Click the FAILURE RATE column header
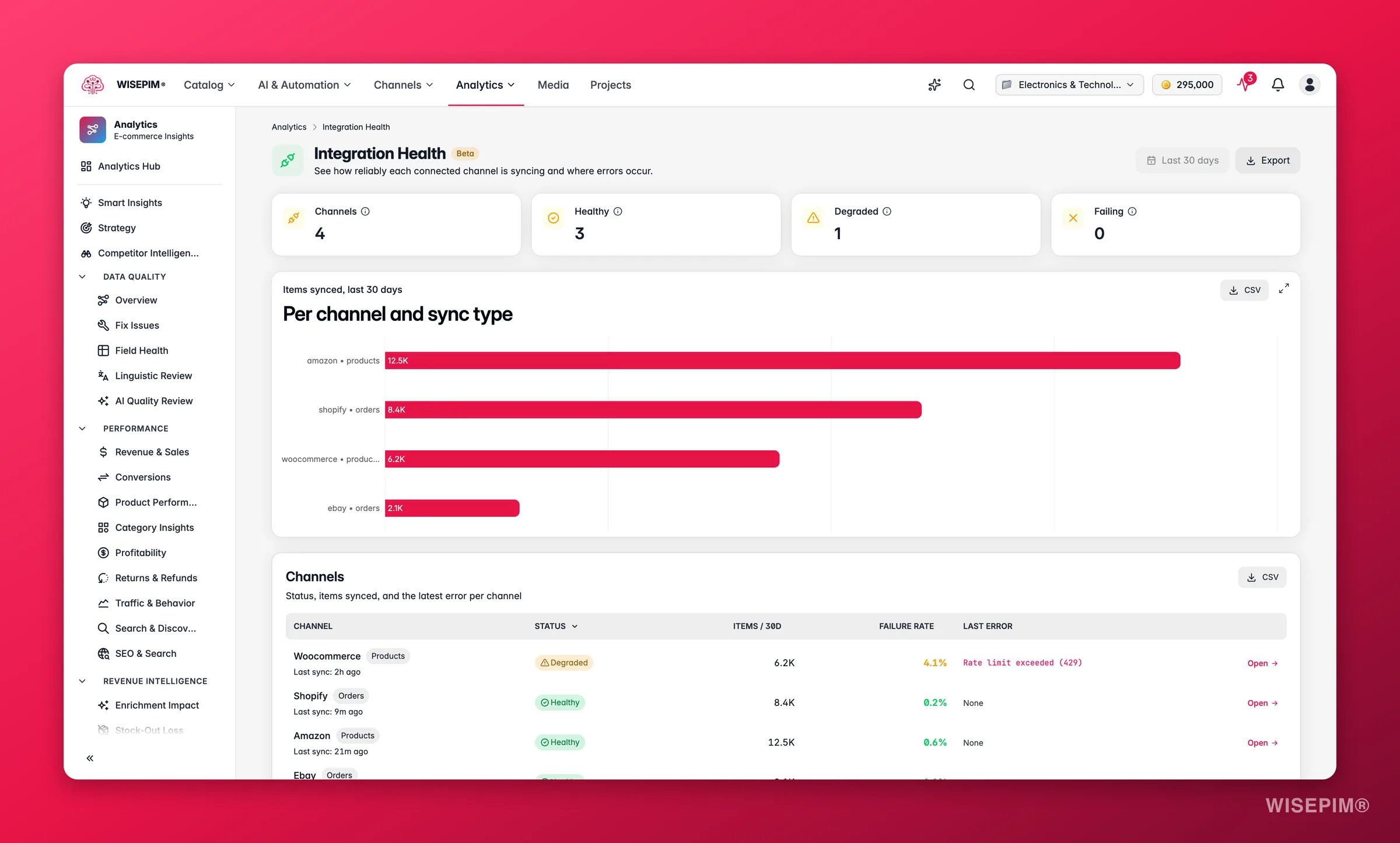This screenshot has width=1400, height=843. coord(906,626)
